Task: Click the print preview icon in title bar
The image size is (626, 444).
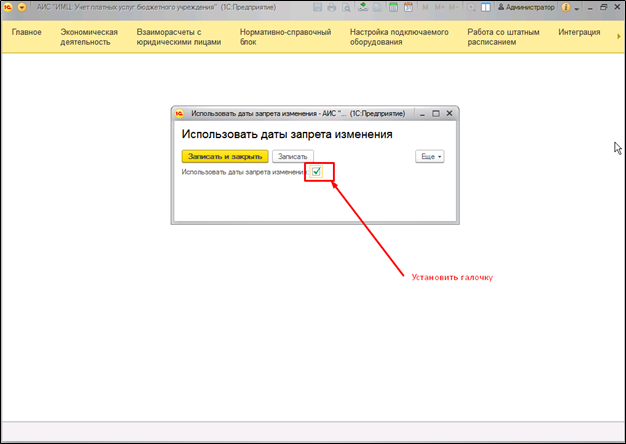Action: click(346, 7)
